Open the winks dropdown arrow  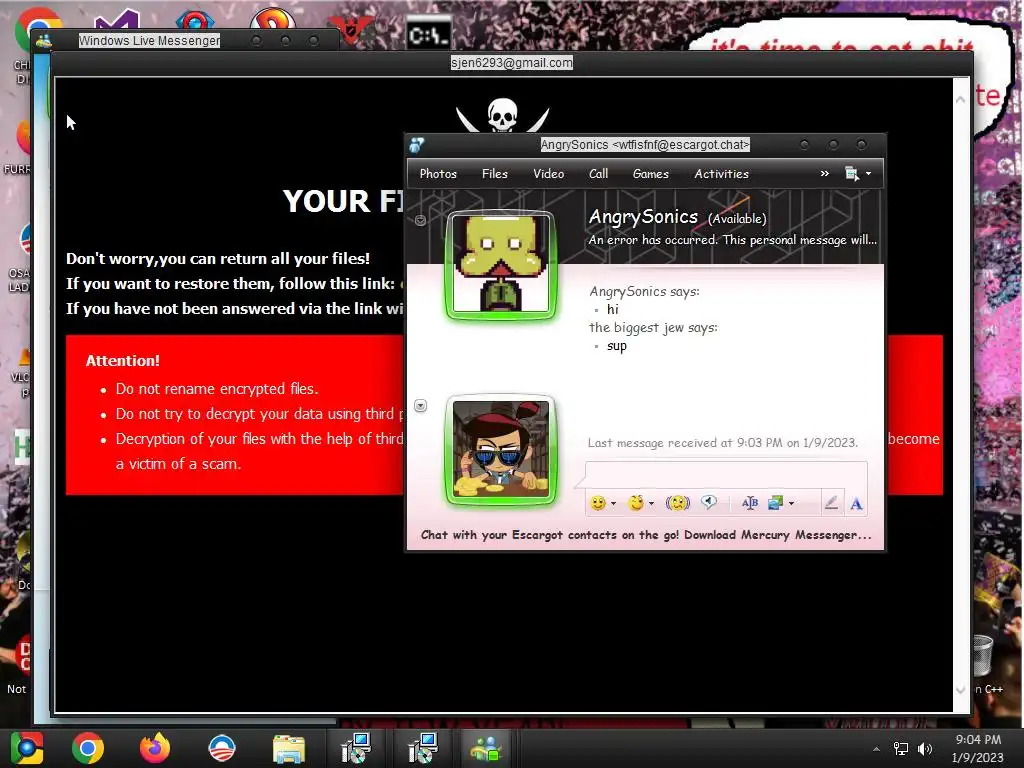click(x=651, y=504)
